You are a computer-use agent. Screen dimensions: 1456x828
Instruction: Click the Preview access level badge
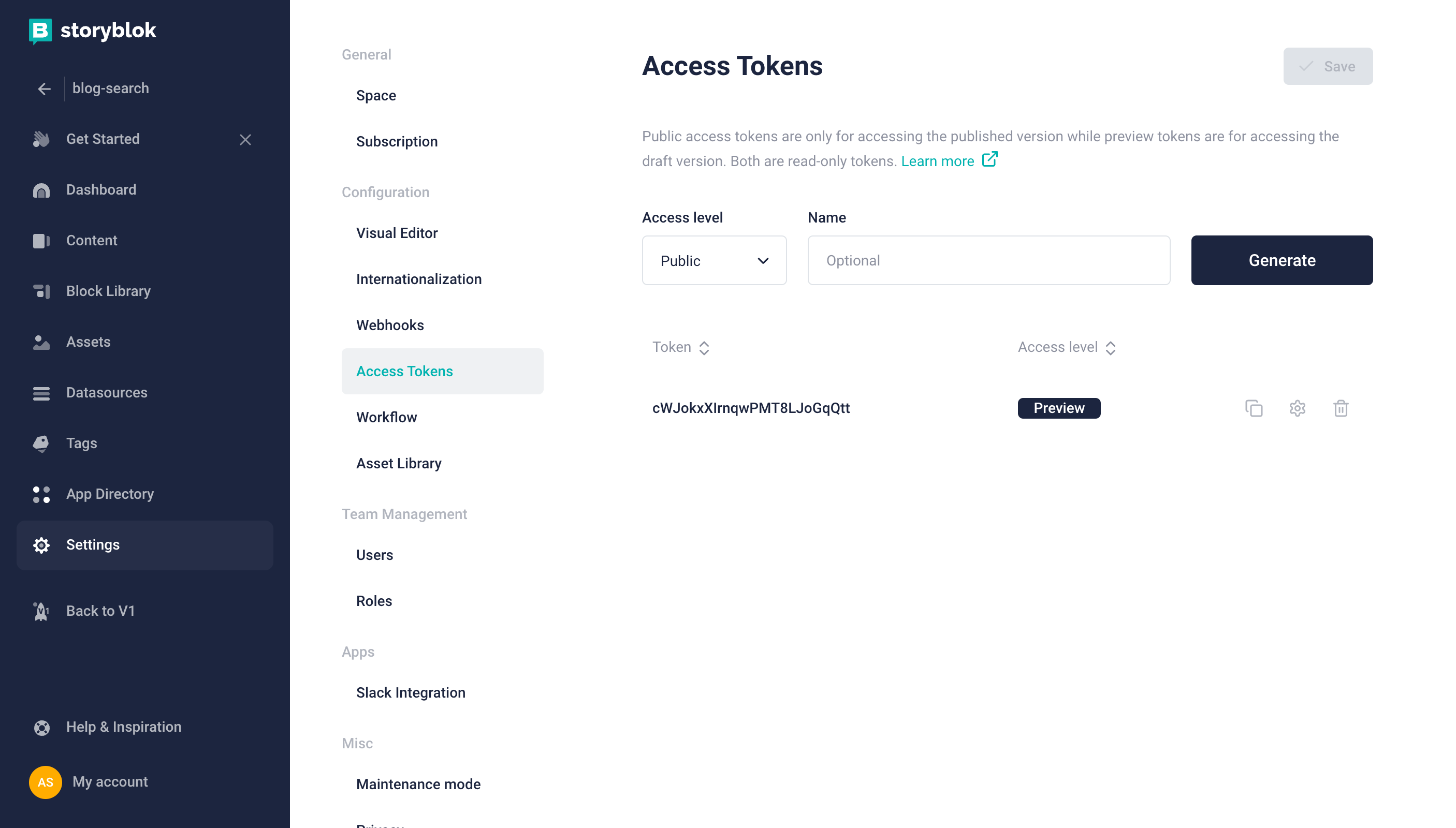(x=1059, y=408)
